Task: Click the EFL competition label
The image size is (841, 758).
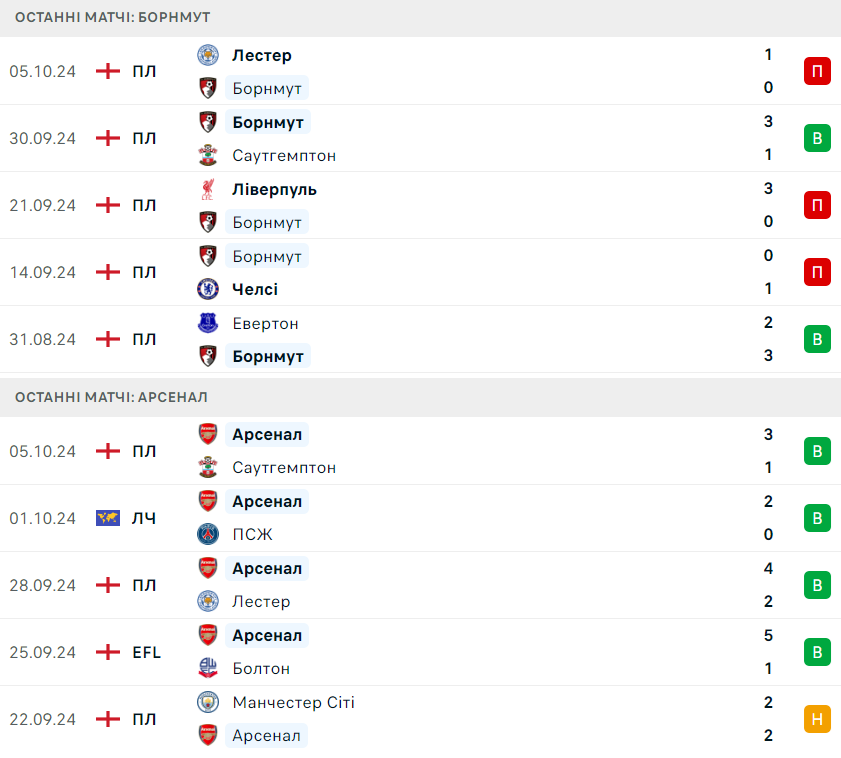Action: click(x=146, y=652)
